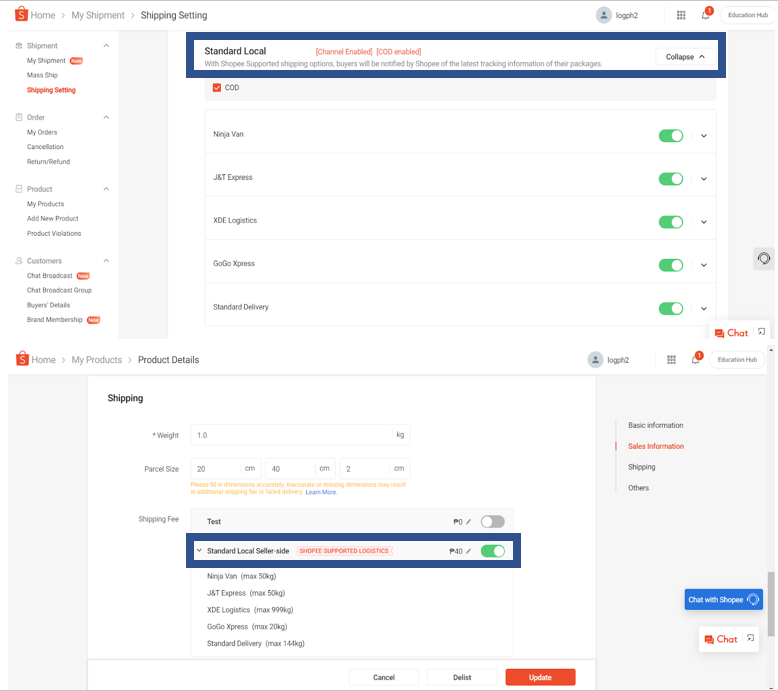
Task: Click the Weight input field
Action: 300,435
